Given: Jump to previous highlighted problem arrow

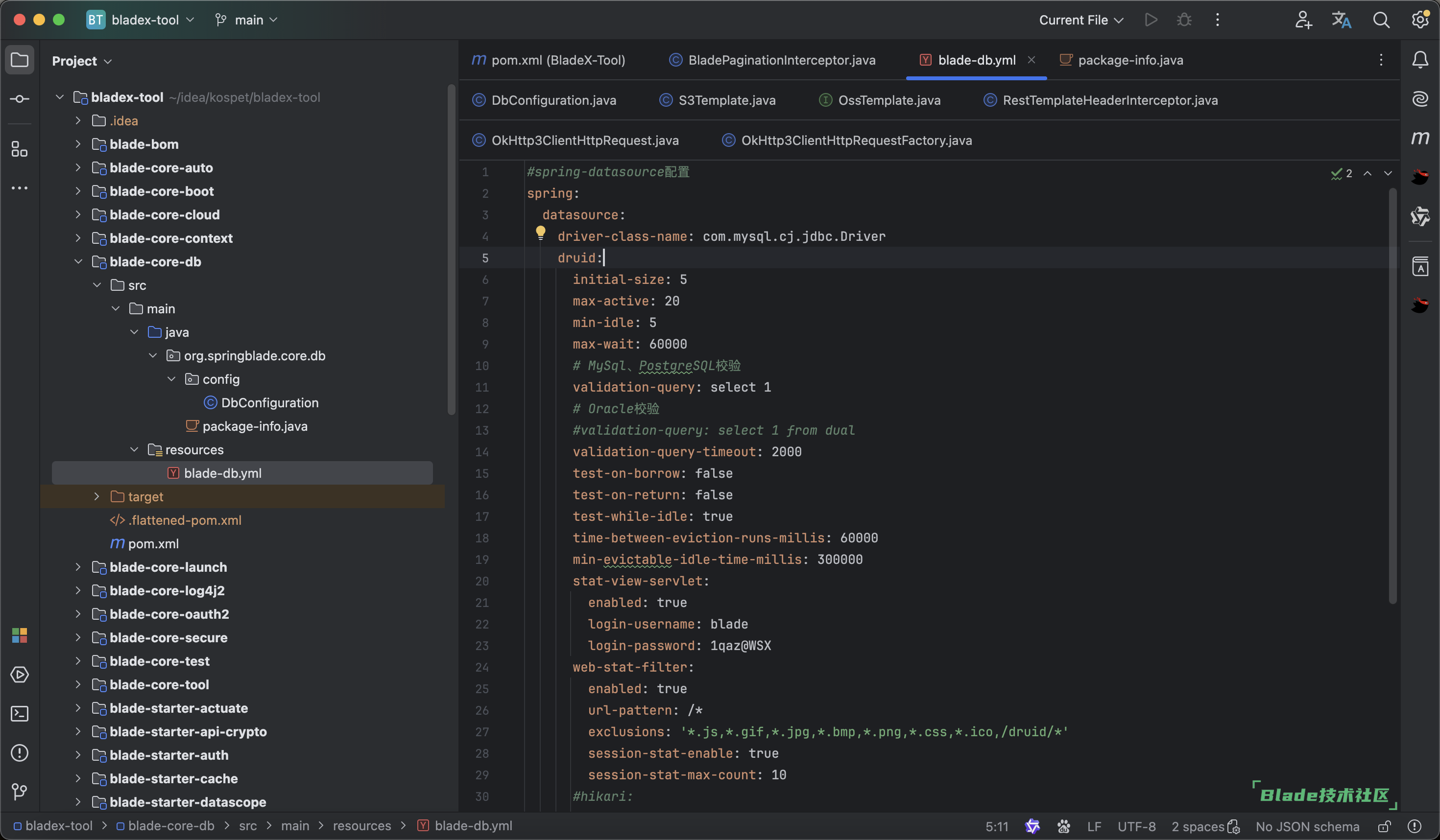Looking at the screenshot, I should pyautogui.click(x=1368, y=173).
